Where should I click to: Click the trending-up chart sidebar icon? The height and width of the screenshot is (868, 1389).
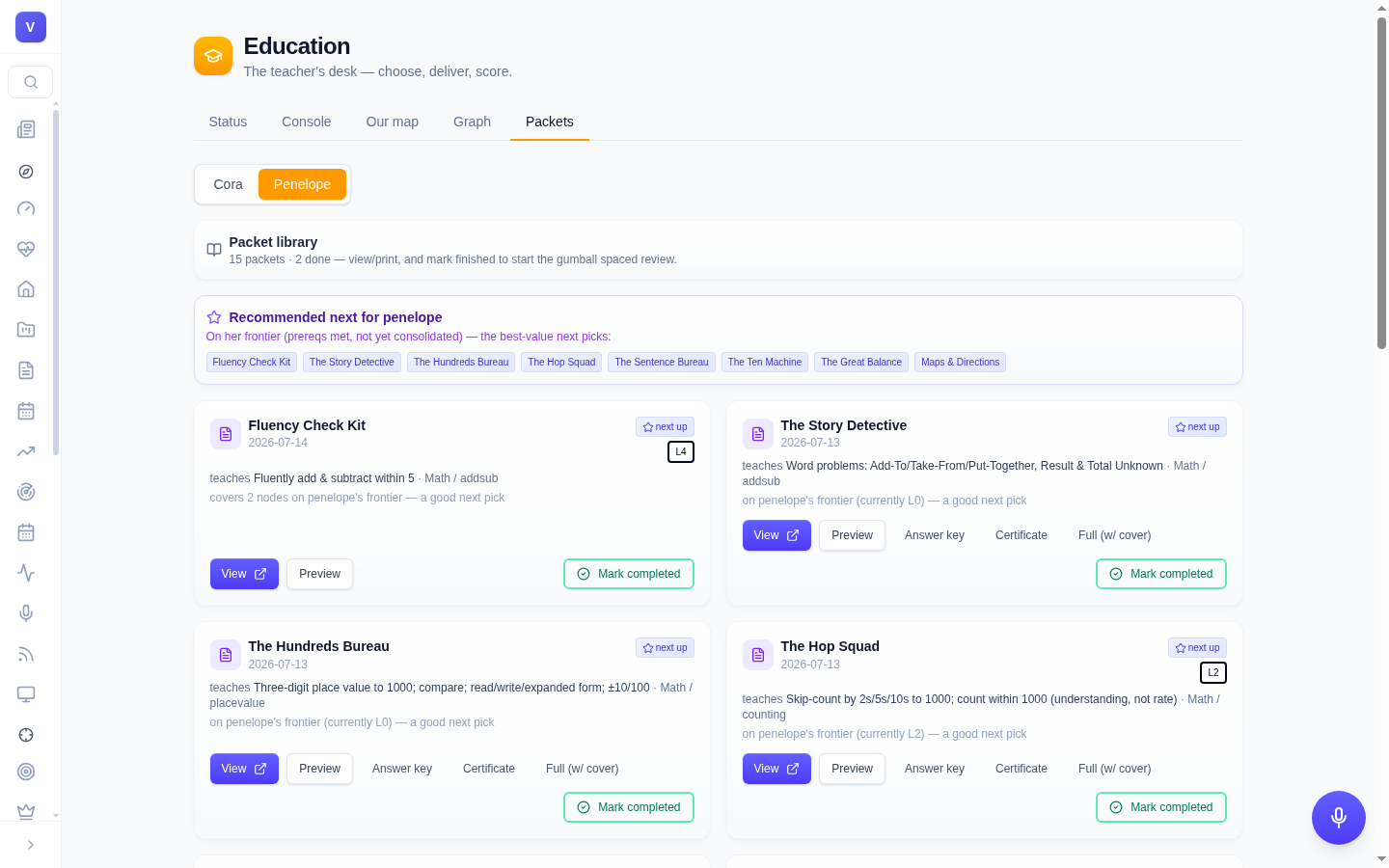[26, 451]
